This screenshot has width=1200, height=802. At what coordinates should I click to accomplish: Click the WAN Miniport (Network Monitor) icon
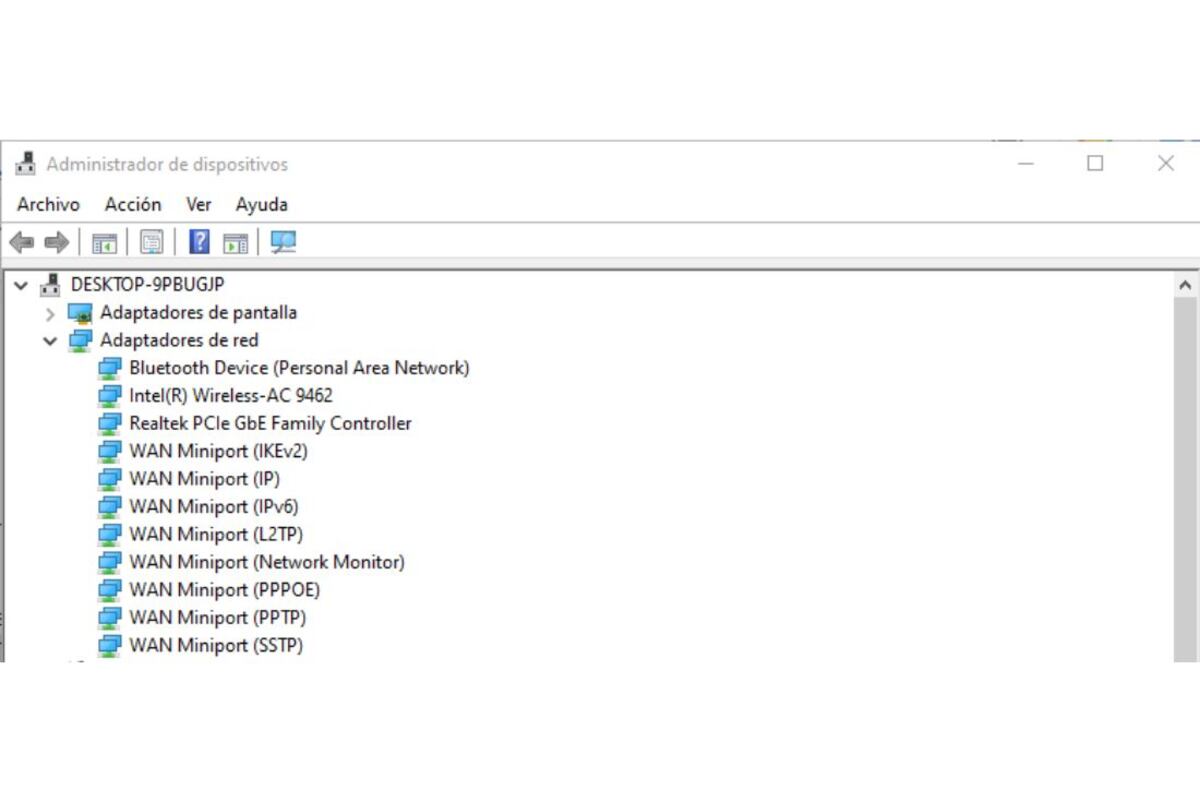coord(110,562)
